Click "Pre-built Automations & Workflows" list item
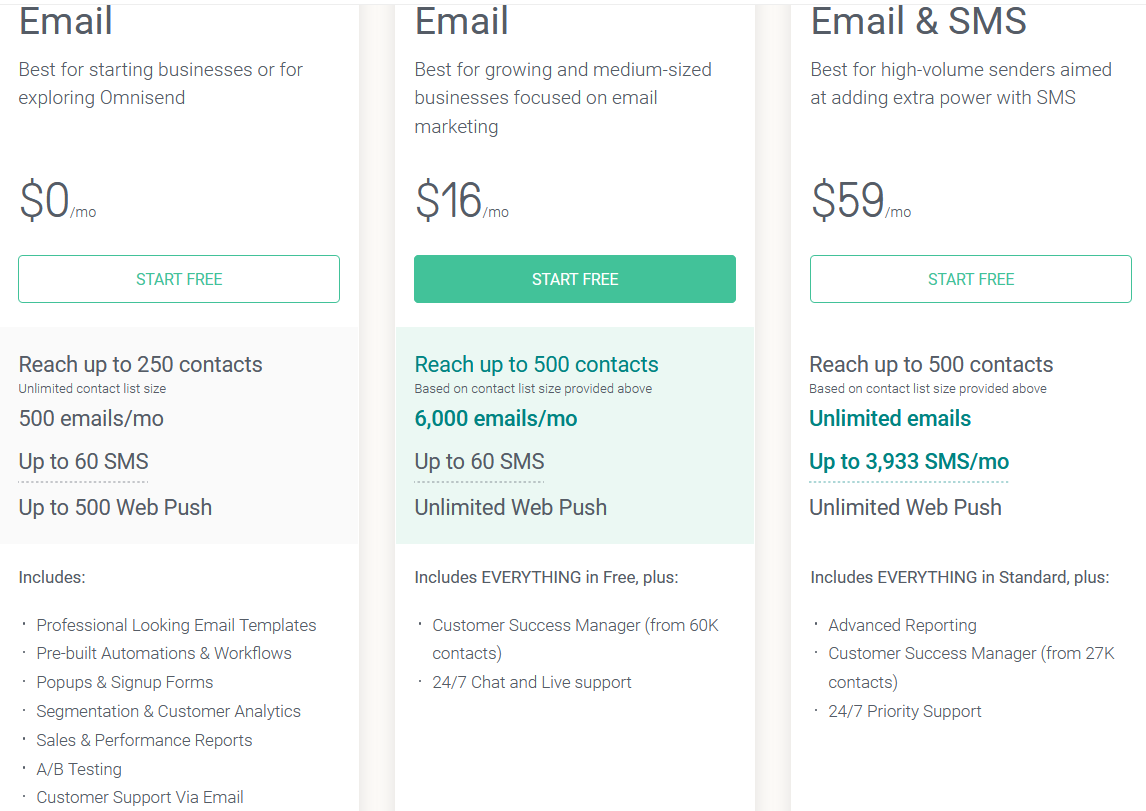 click(x=164, y=654)
